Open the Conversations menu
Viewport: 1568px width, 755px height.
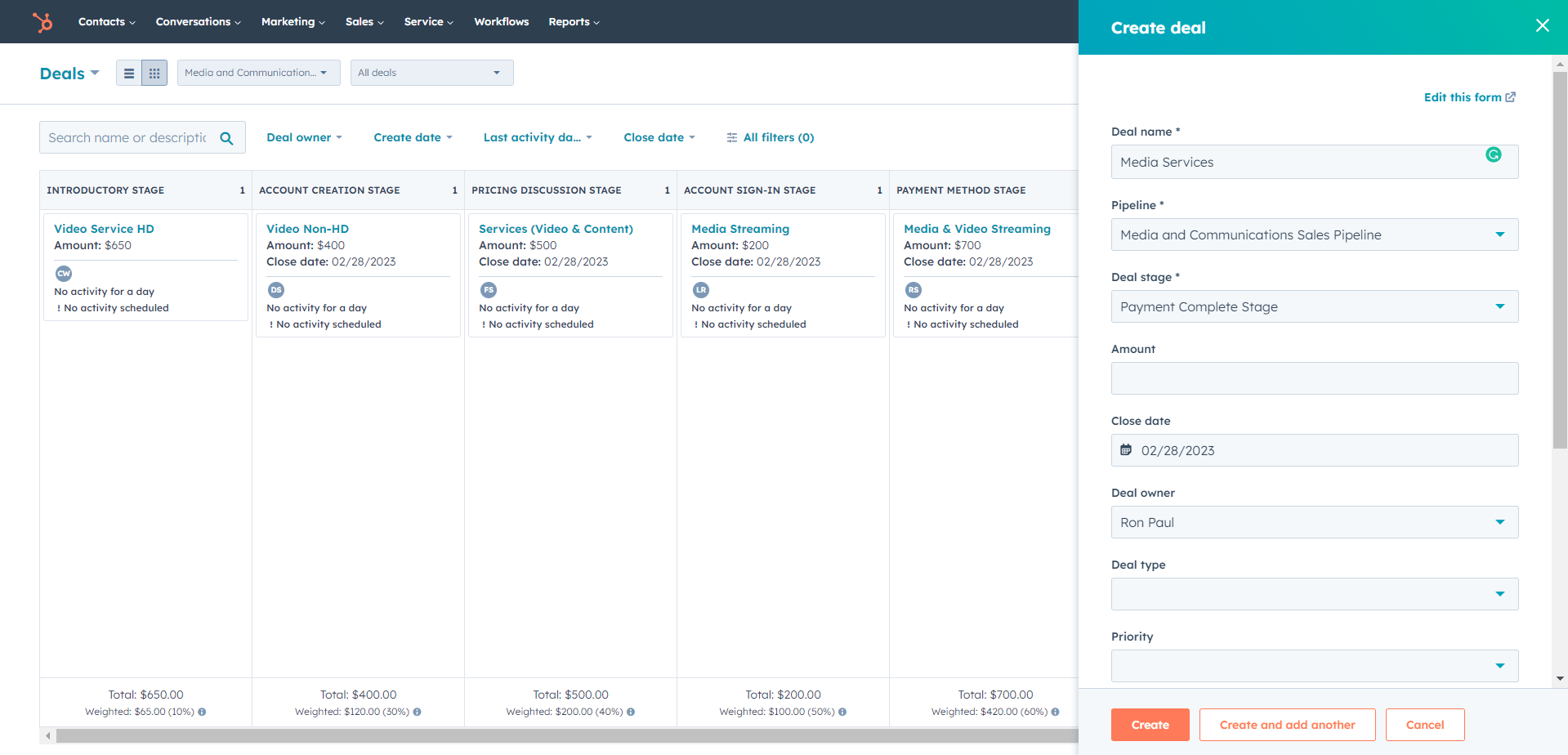[x=199, y=22]
